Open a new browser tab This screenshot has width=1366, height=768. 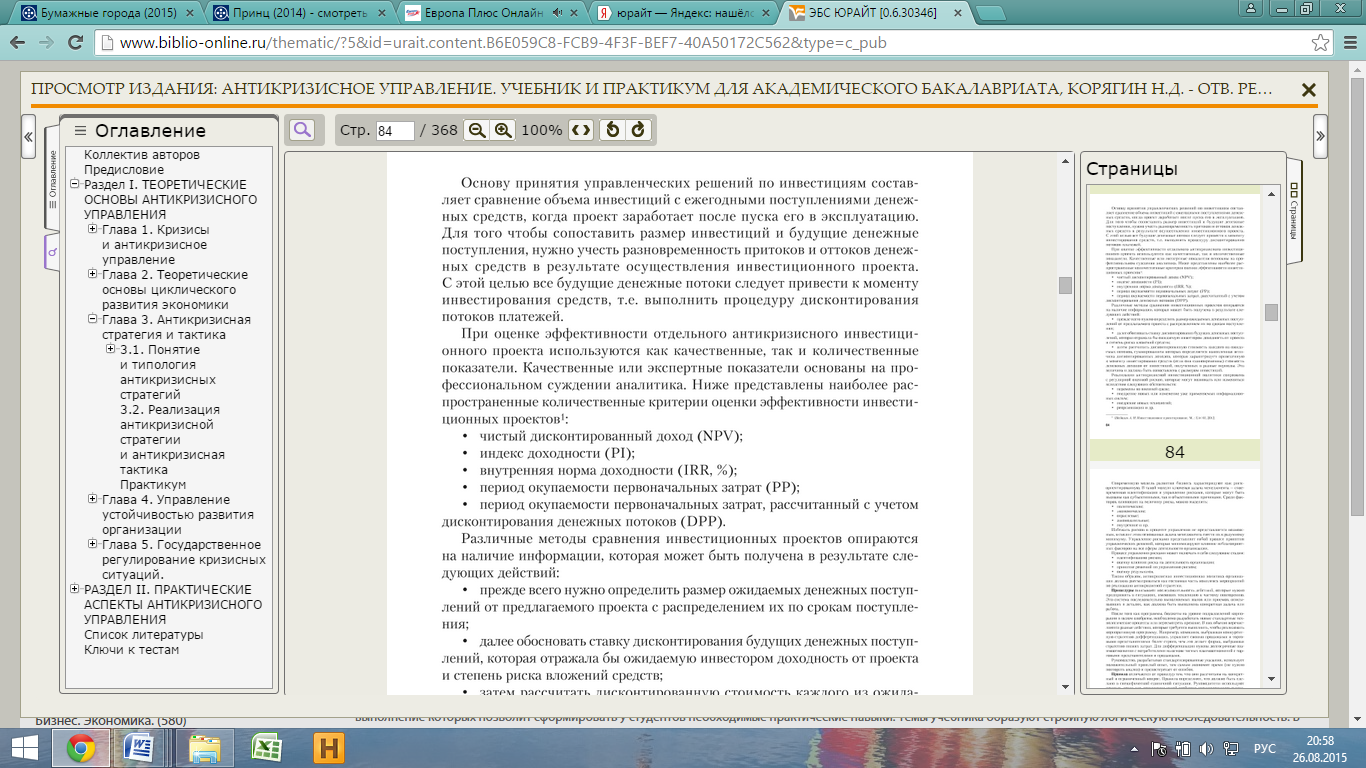tap(990, 14)
